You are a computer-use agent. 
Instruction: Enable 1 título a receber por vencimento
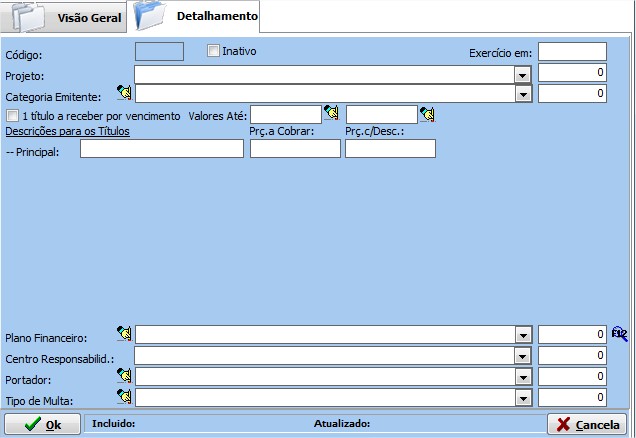click(x=12, y=115)
